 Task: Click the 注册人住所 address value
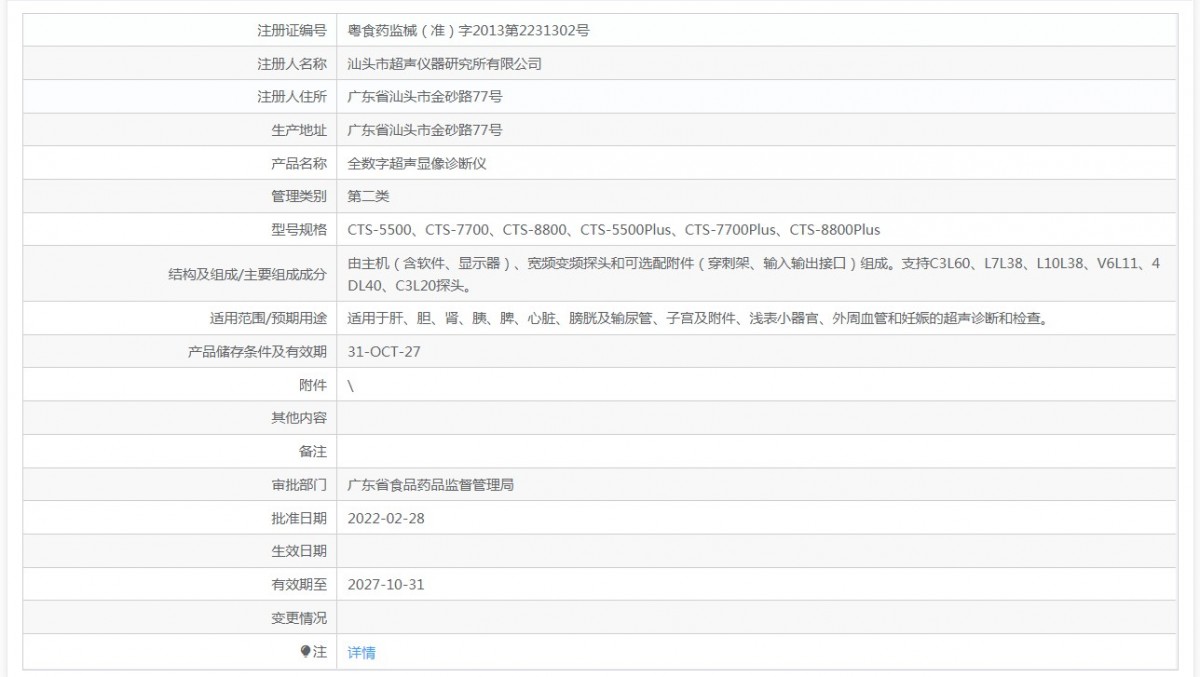pos(425,96)
